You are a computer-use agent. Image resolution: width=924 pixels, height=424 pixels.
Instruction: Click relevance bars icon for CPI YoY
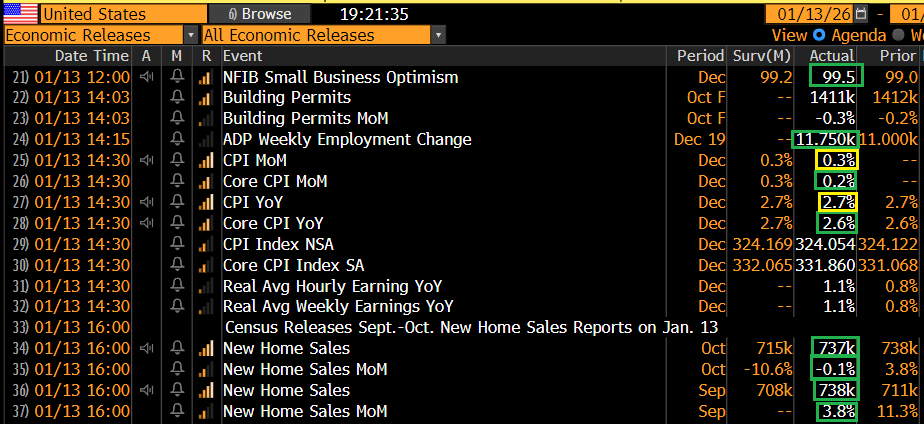pyautogui.click(x=206, y=202)
